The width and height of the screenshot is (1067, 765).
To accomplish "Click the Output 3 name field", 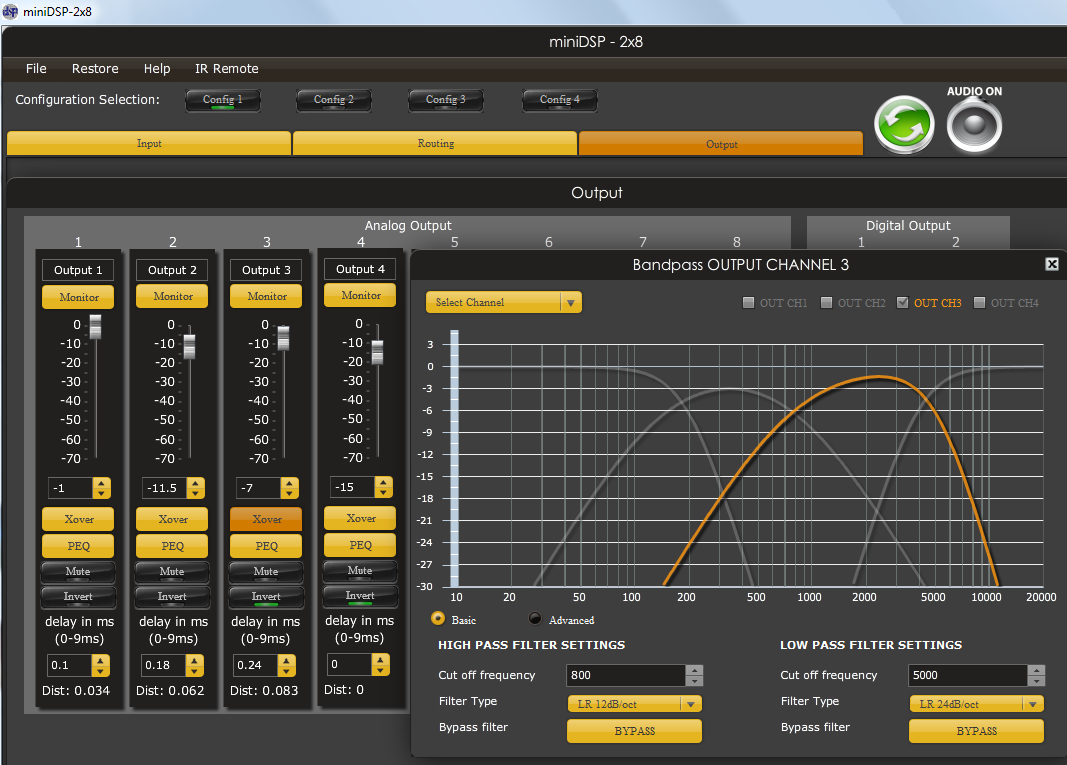I will click(266, 270).
